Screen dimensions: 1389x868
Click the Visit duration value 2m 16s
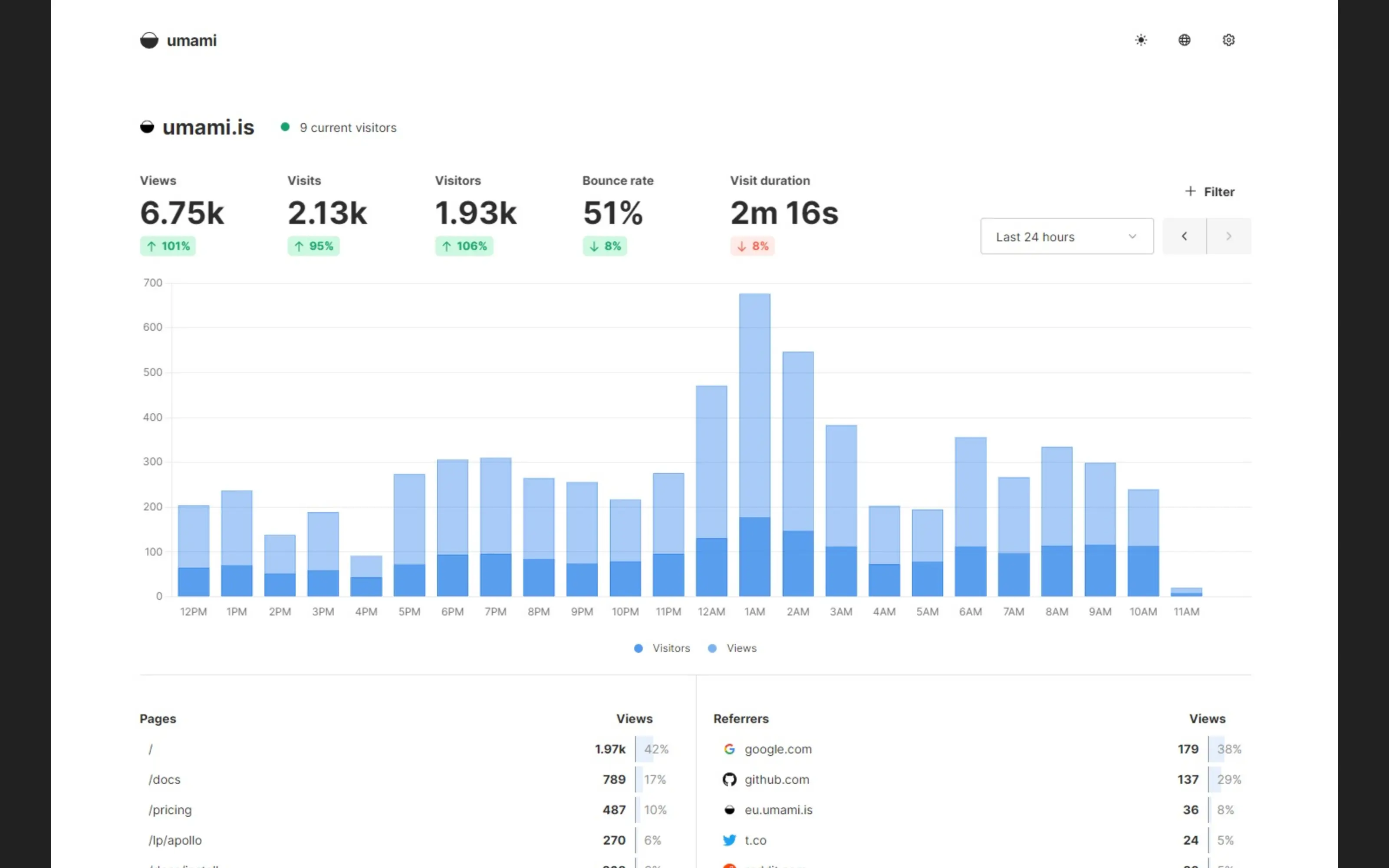tap(784, 213)
